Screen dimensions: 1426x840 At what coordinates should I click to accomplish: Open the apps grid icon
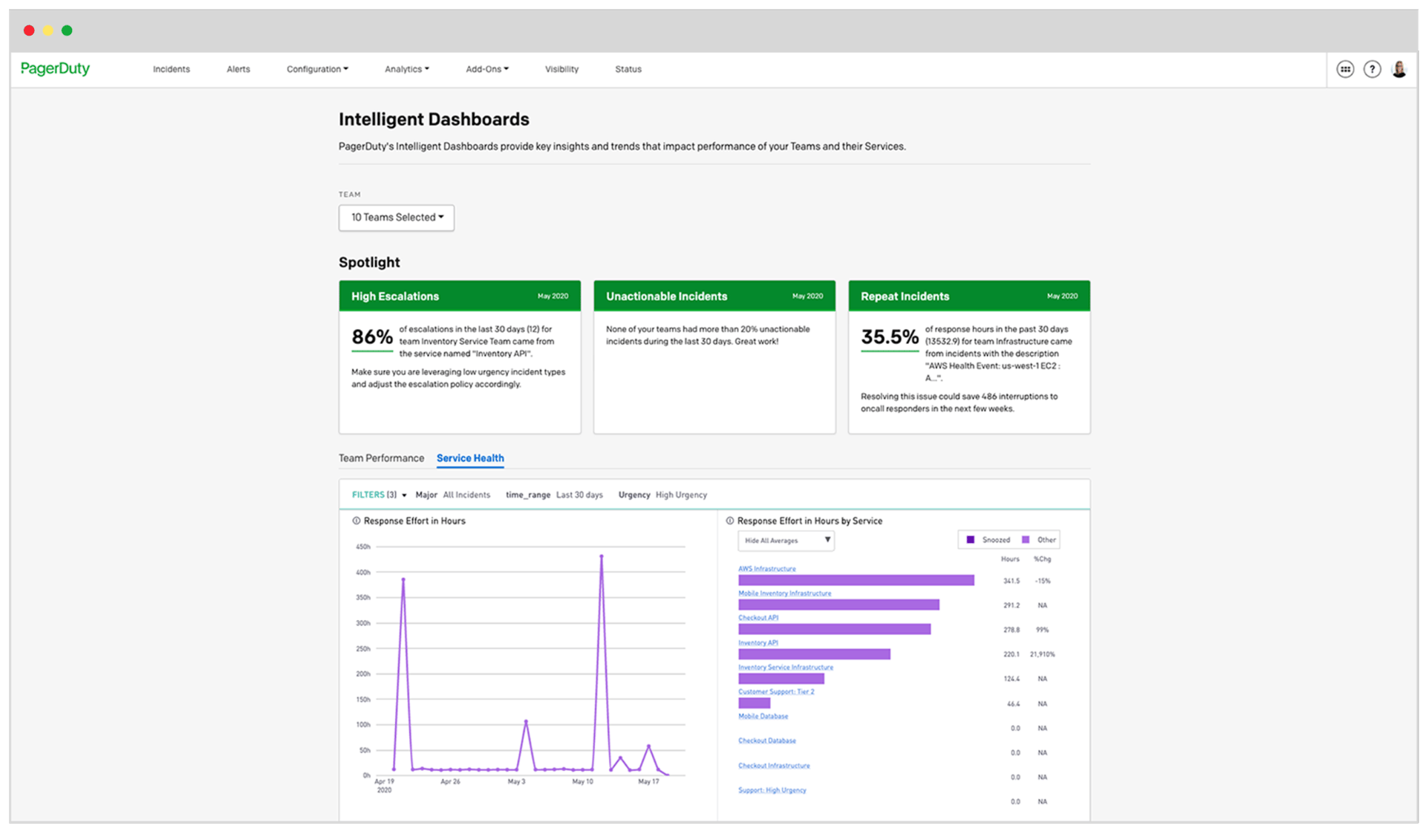pos(1345,69)
